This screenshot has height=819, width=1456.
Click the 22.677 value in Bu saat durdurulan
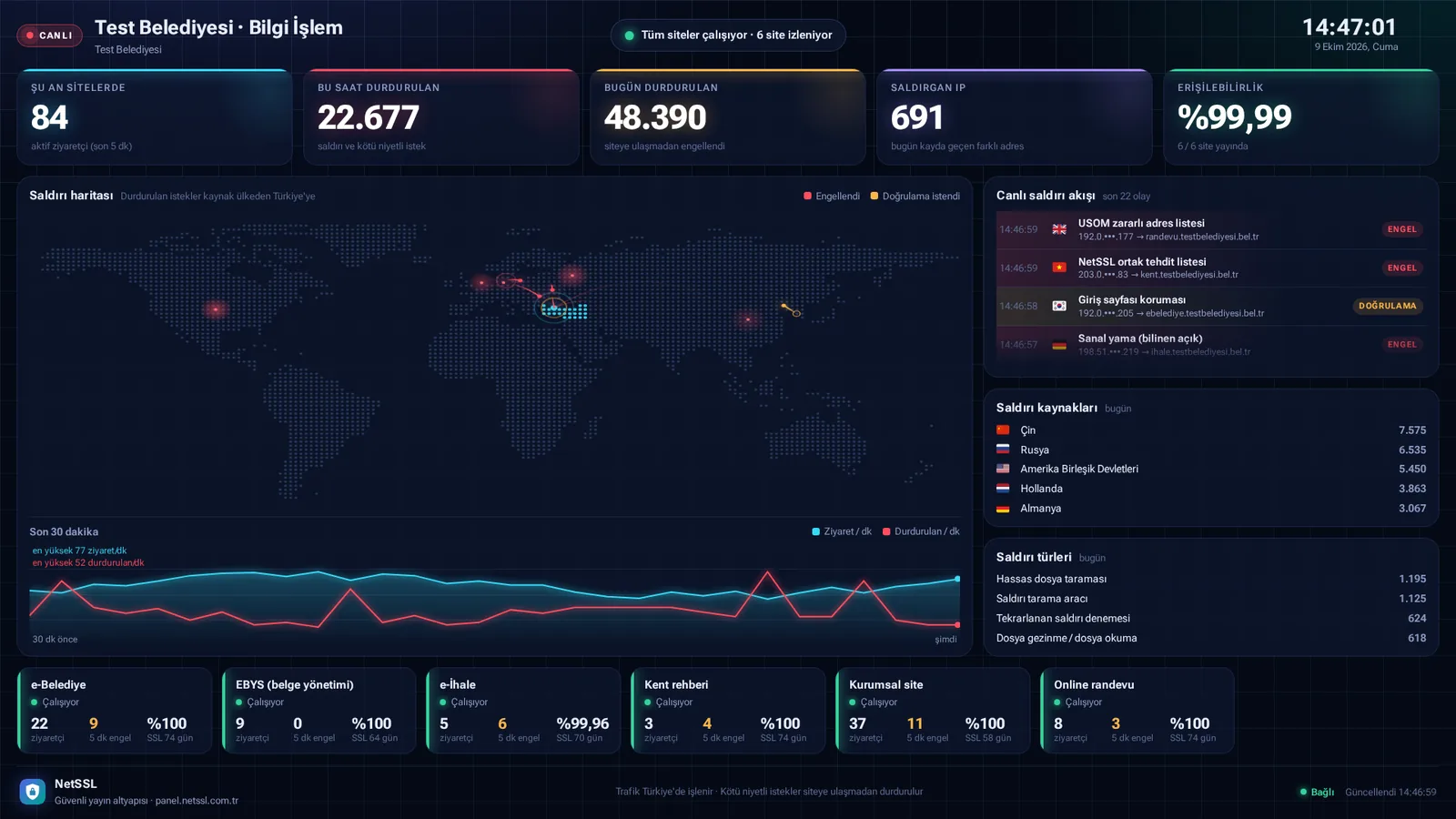point(369,117)
